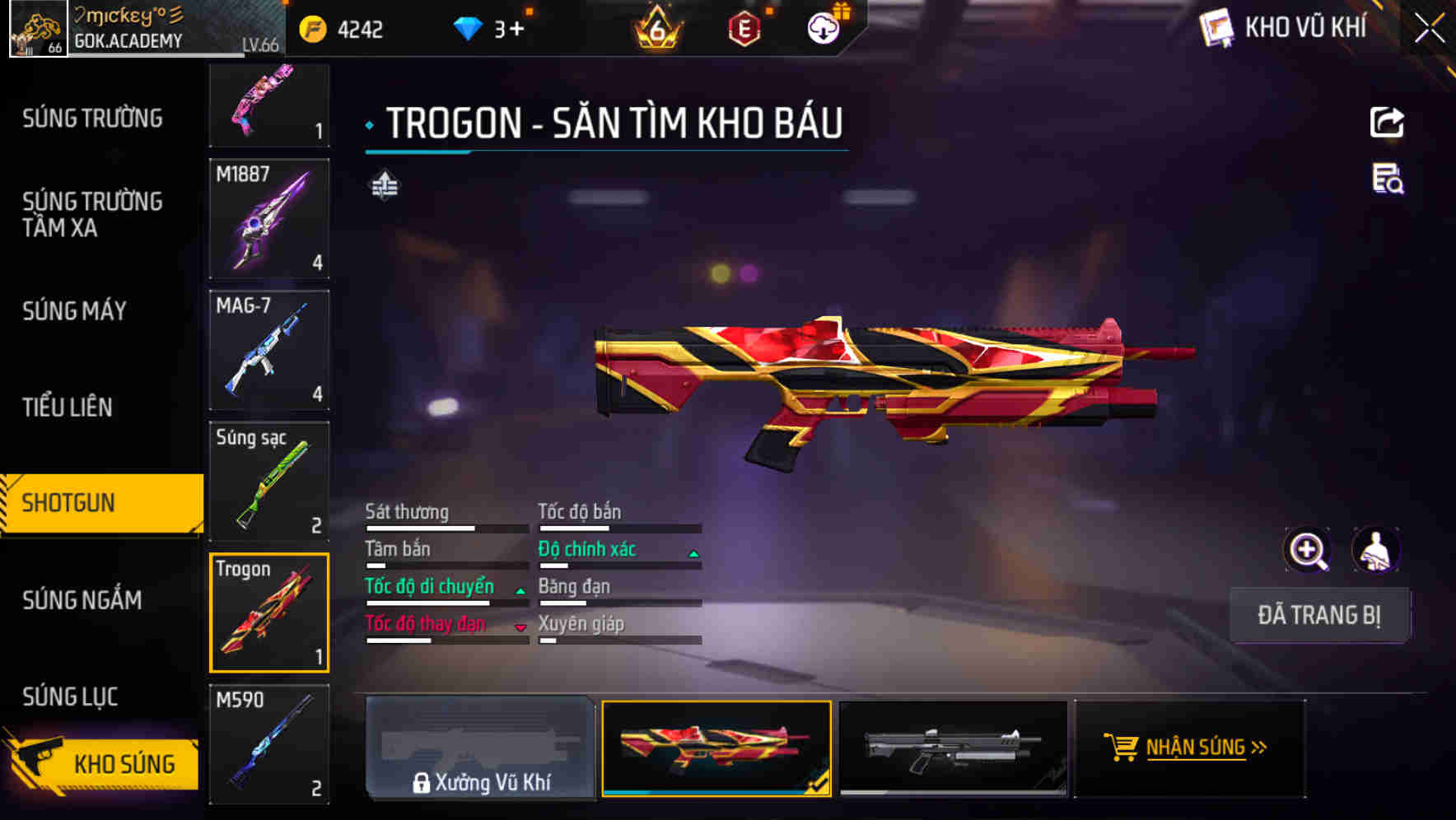Select the M1887 weapon thumbnail

click(269, 218)
